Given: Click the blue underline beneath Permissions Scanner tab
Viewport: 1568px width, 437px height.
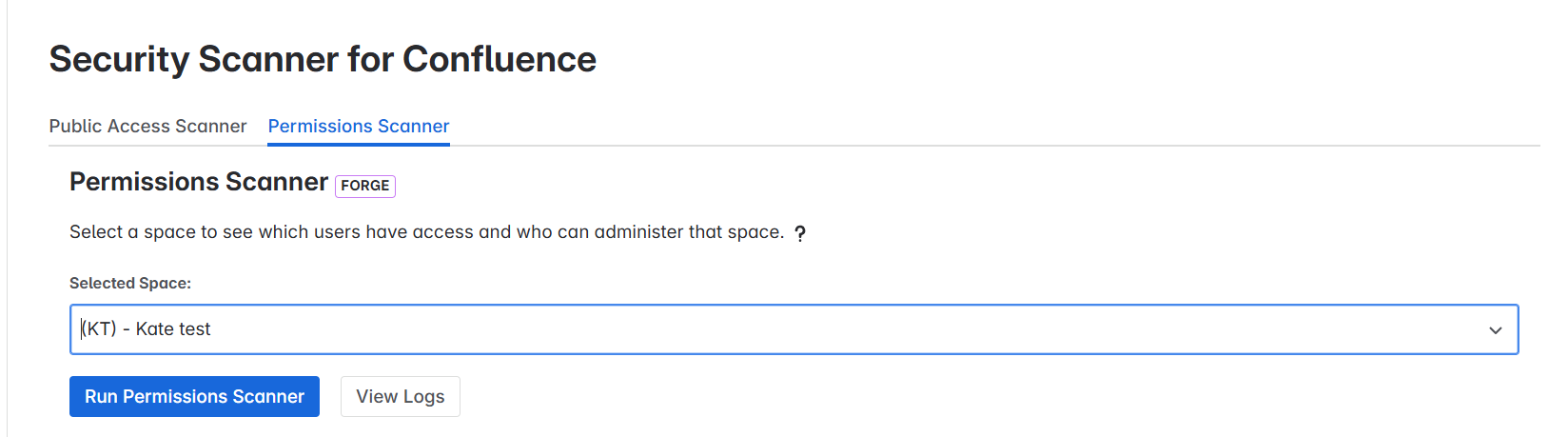Looking at the screenshot, I should click(x=359, y=145).
